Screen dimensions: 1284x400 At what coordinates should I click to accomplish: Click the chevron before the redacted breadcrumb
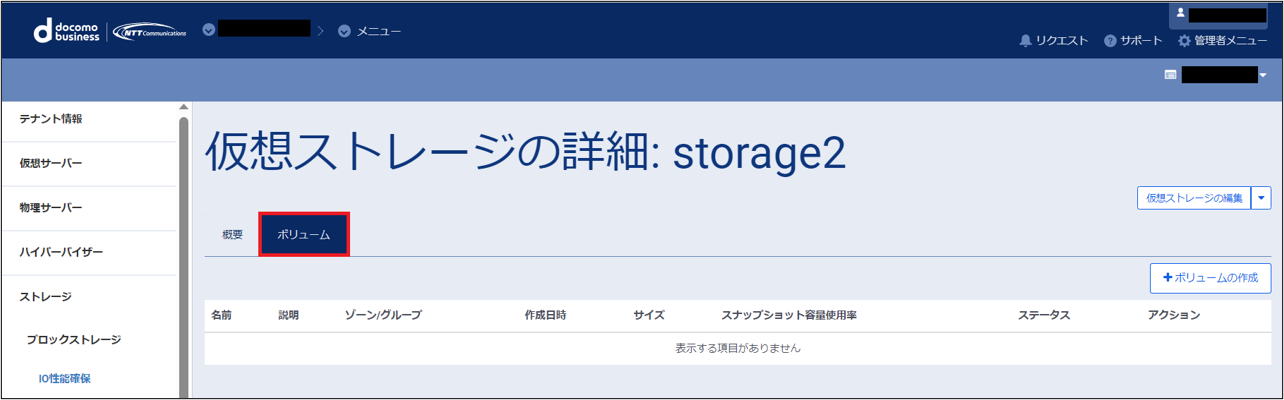click(208, 30)
